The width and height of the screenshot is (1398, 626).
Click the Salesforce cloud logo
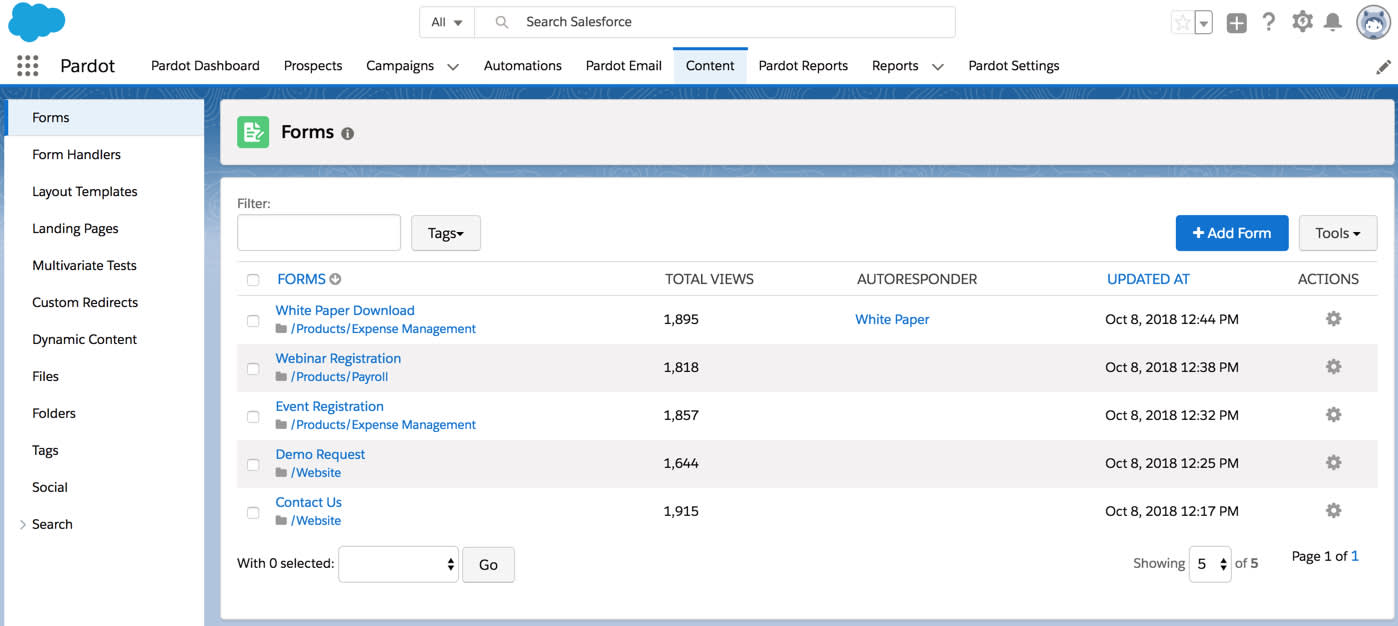35,22
